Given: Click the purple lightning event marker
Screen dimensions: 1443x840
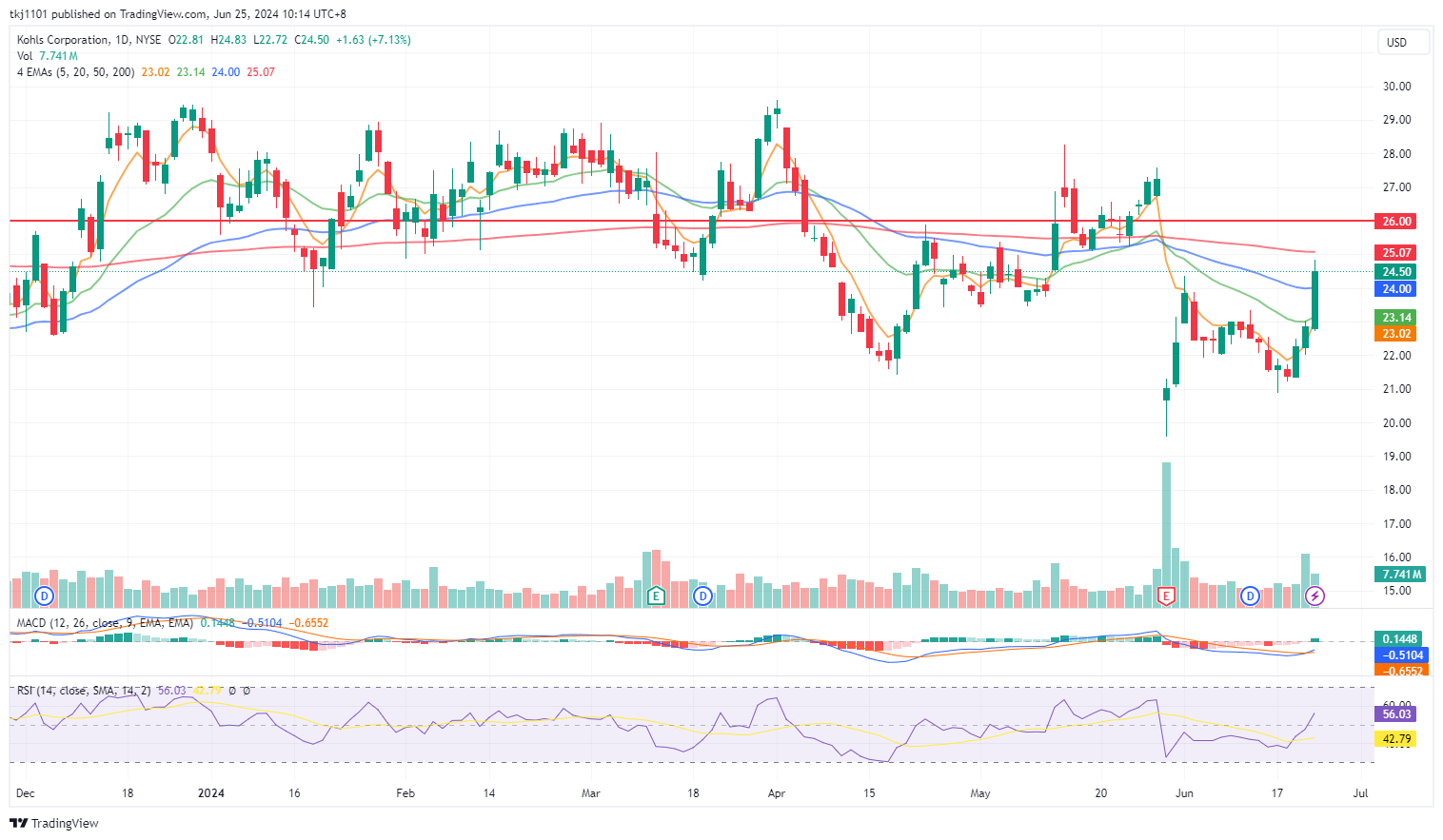Looking at the screenshot, I should point(1315,596).
